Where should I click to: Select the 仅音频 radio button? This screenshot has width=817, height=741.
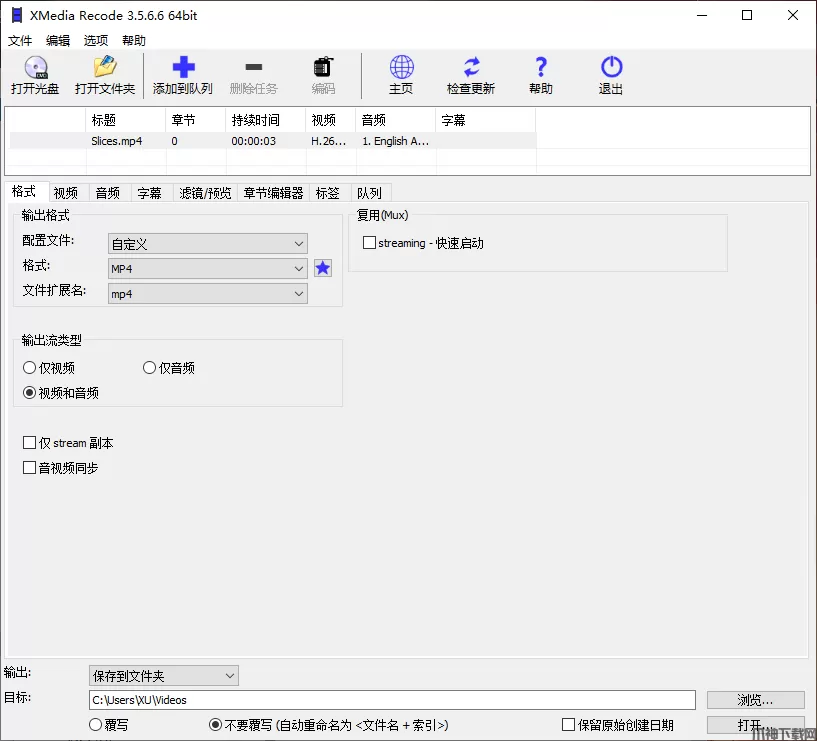pos(150,368)
